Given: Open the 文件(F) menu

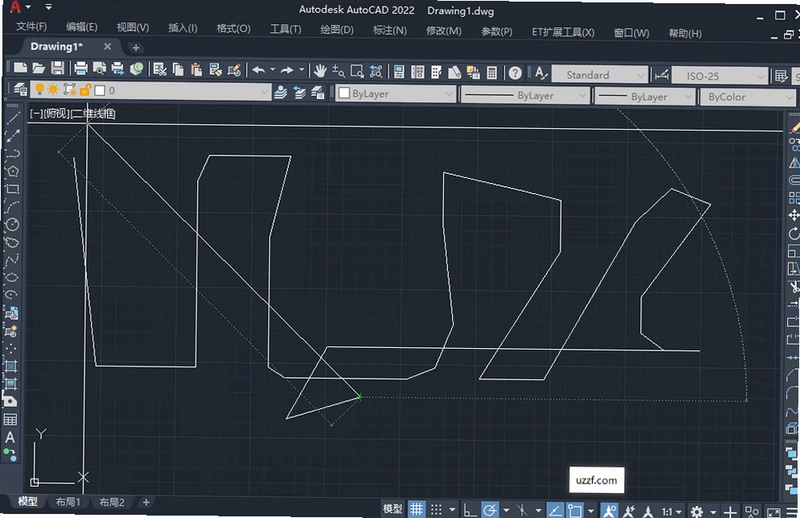Looking at the screenshot, I should 31,26.
